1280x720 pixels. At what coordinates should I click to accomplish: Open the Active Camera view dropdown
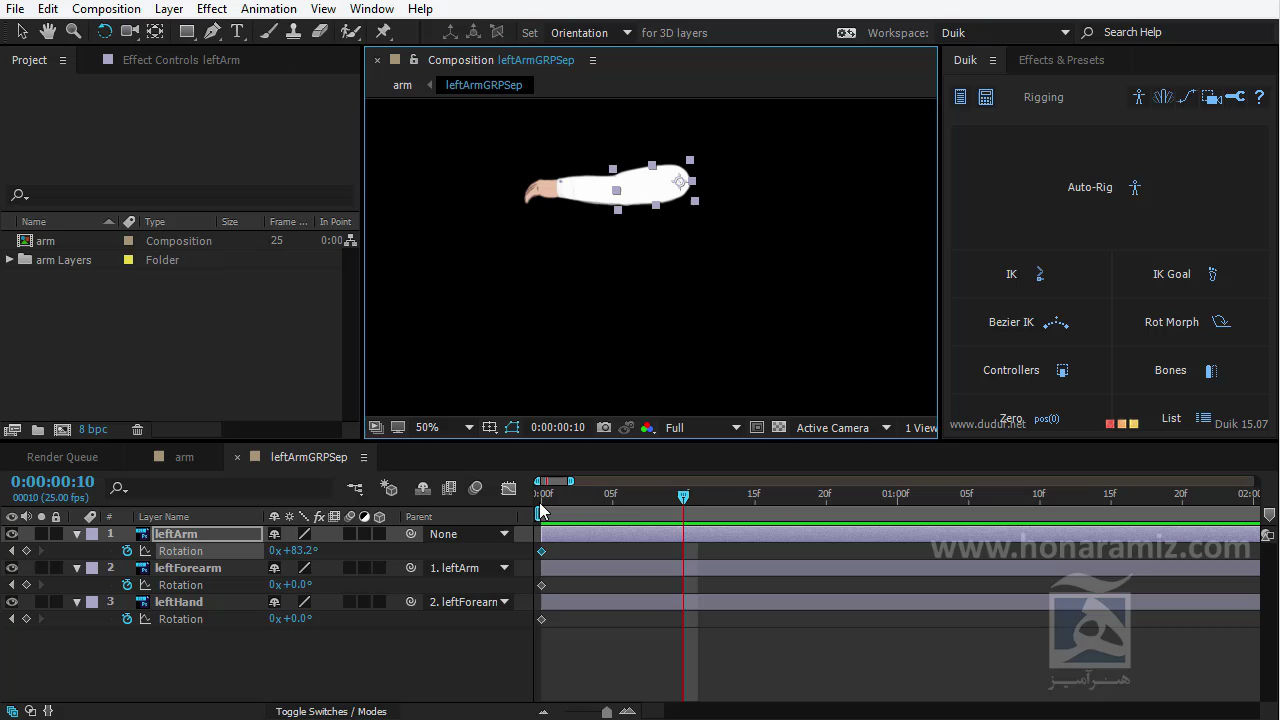(843, 427)
